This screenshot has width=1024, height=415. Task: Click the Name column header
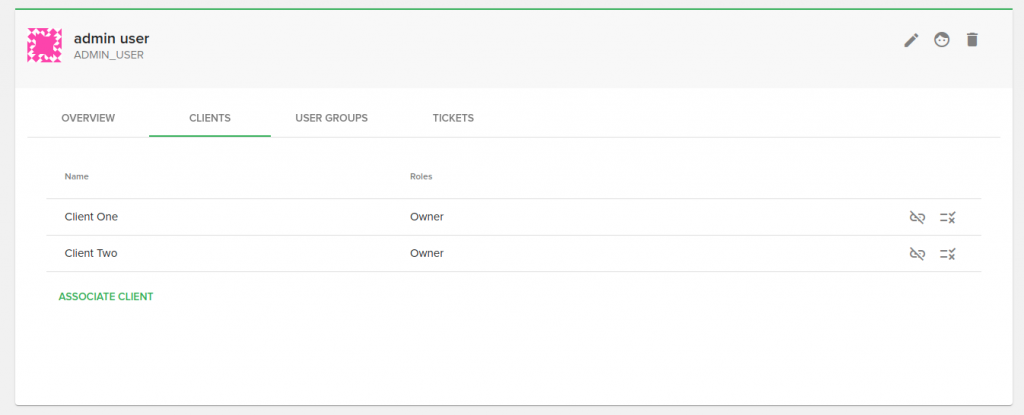[76, 176]
